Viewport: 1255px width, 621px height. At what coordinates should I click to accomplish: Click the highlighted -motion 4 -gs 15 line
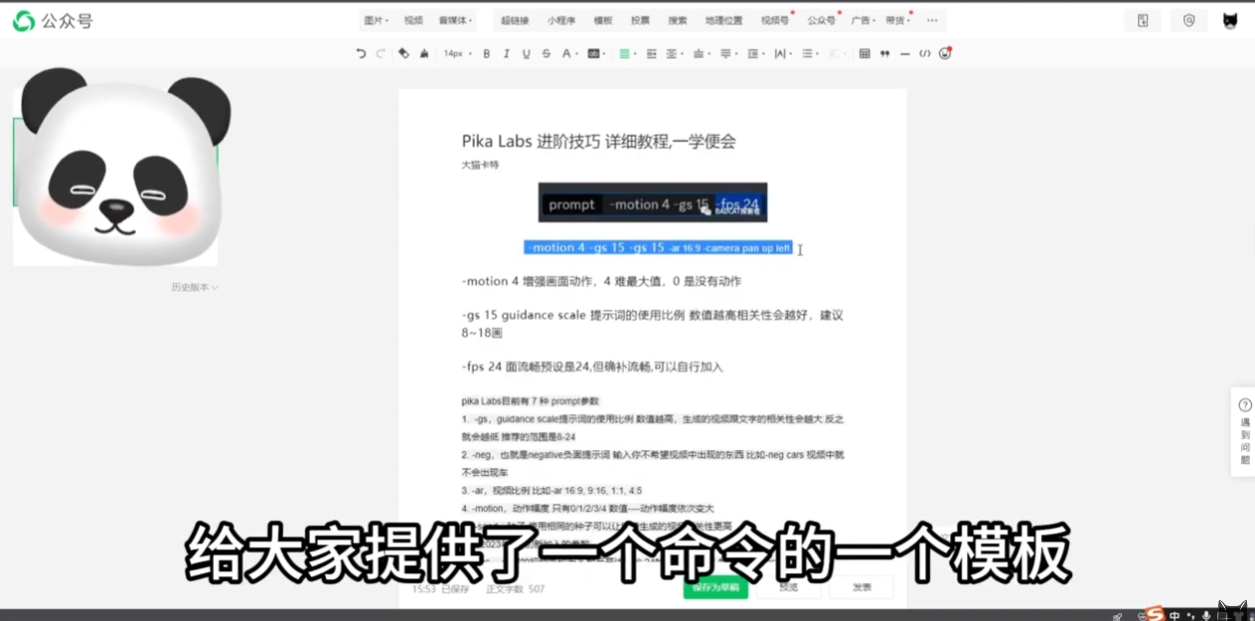pos(658,247)
